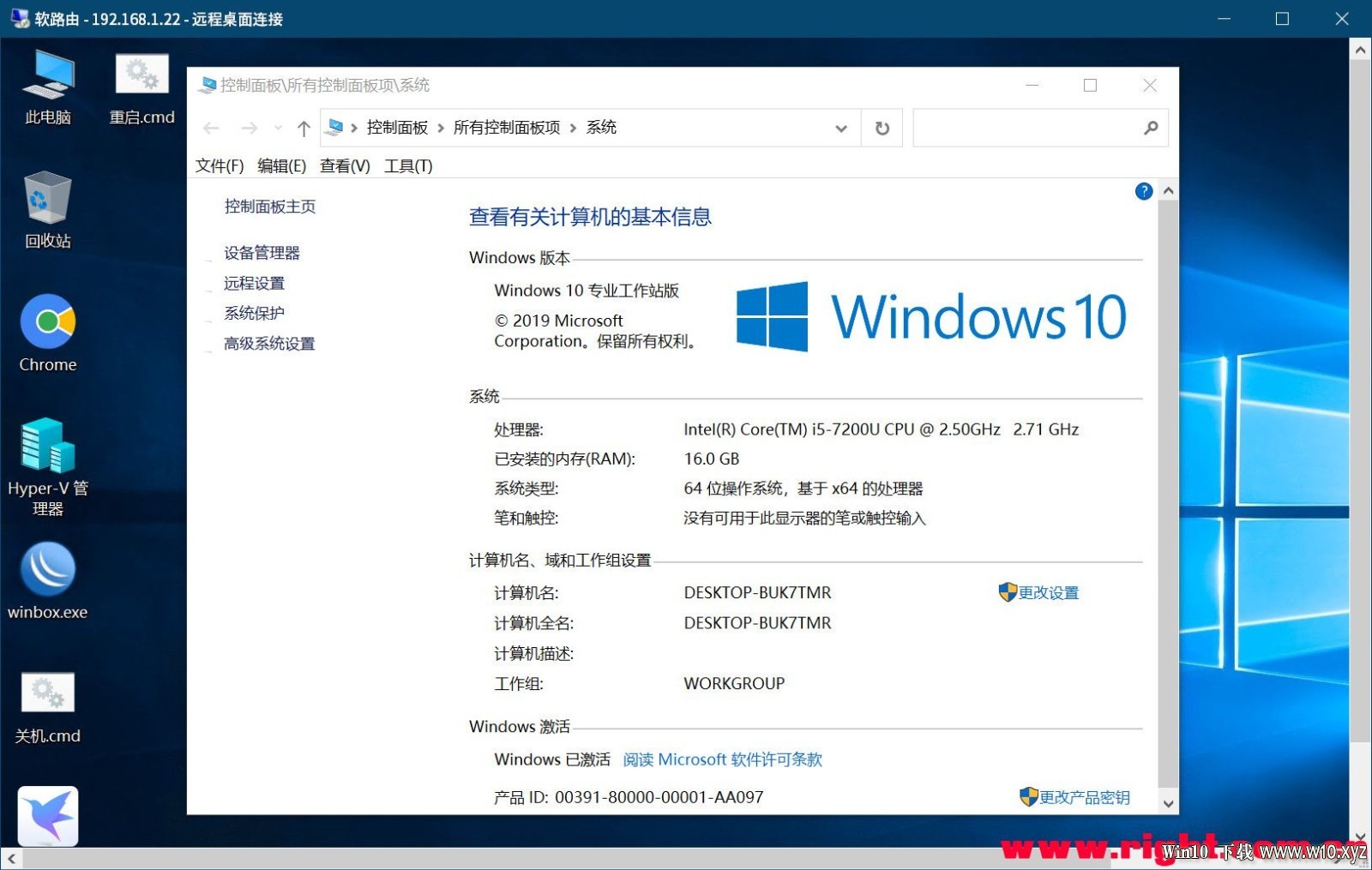Open the 编辑(E) menu
The width and height of the screenshot is (1372, 870).
pos(282,165)
